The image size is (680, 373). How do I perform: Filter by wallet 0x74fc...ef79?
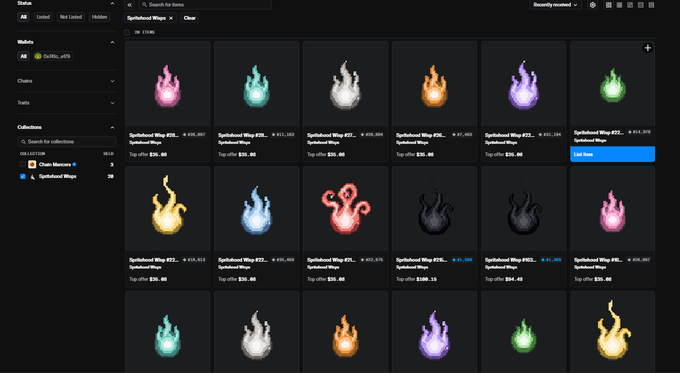pyautogui.click(x=53, y=56)
